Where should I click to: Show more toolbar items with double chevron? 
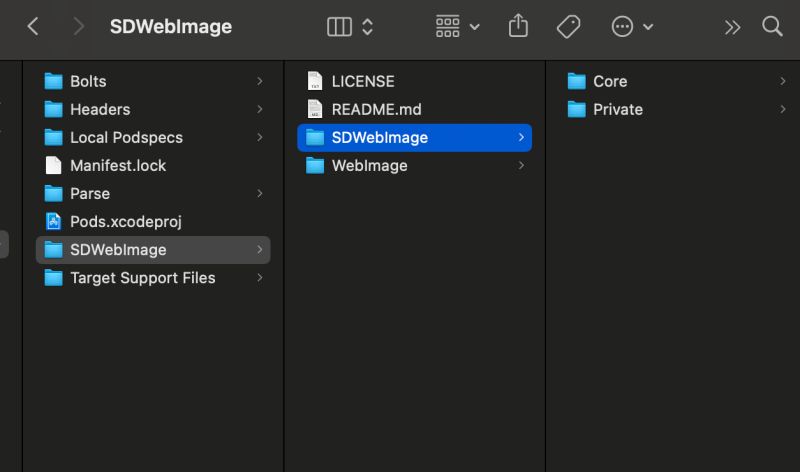pyautogui.click(x=732, y=27)
